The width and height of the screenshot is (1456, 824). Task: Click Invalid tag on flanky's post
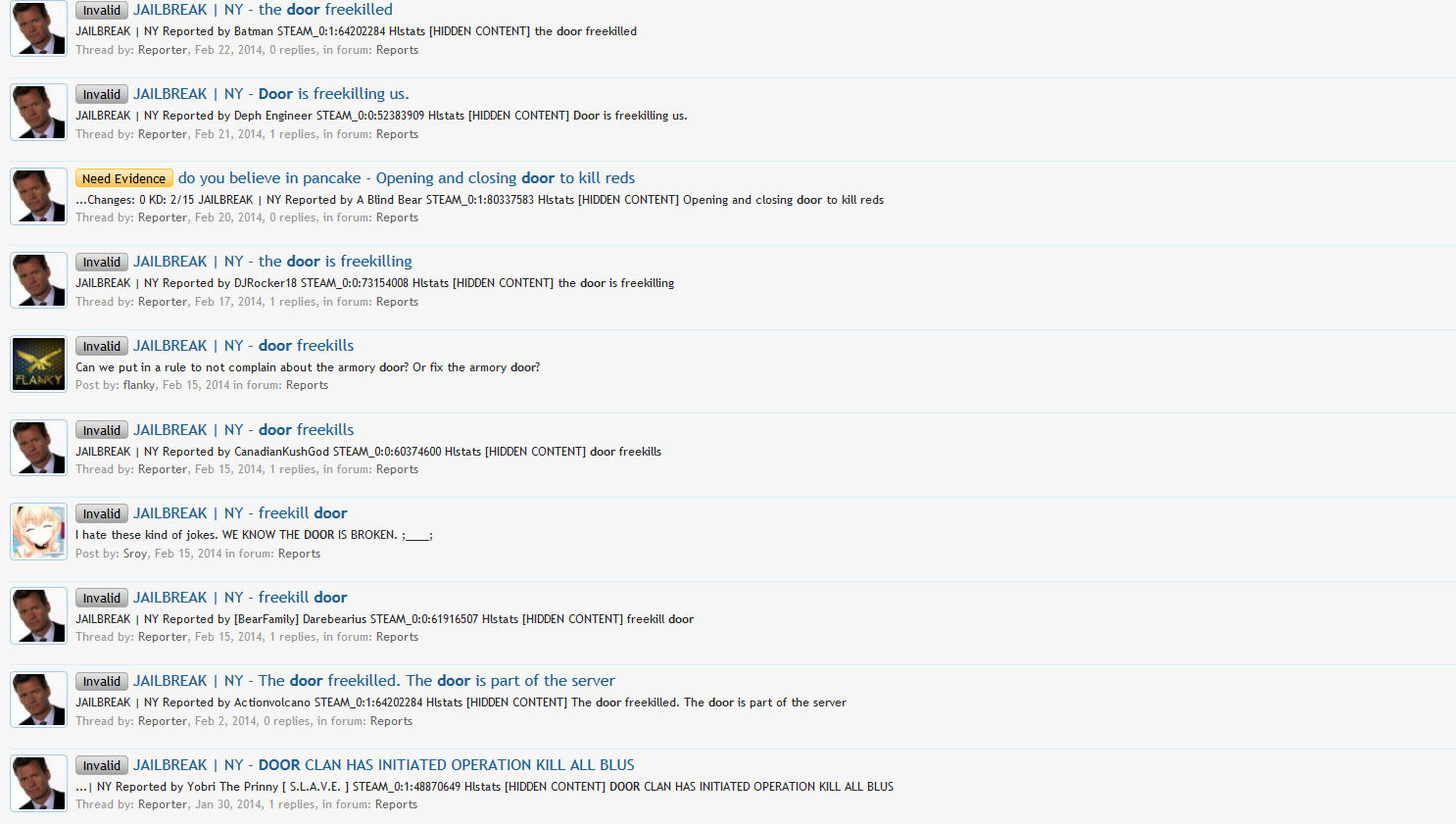(x=102, y=346)
